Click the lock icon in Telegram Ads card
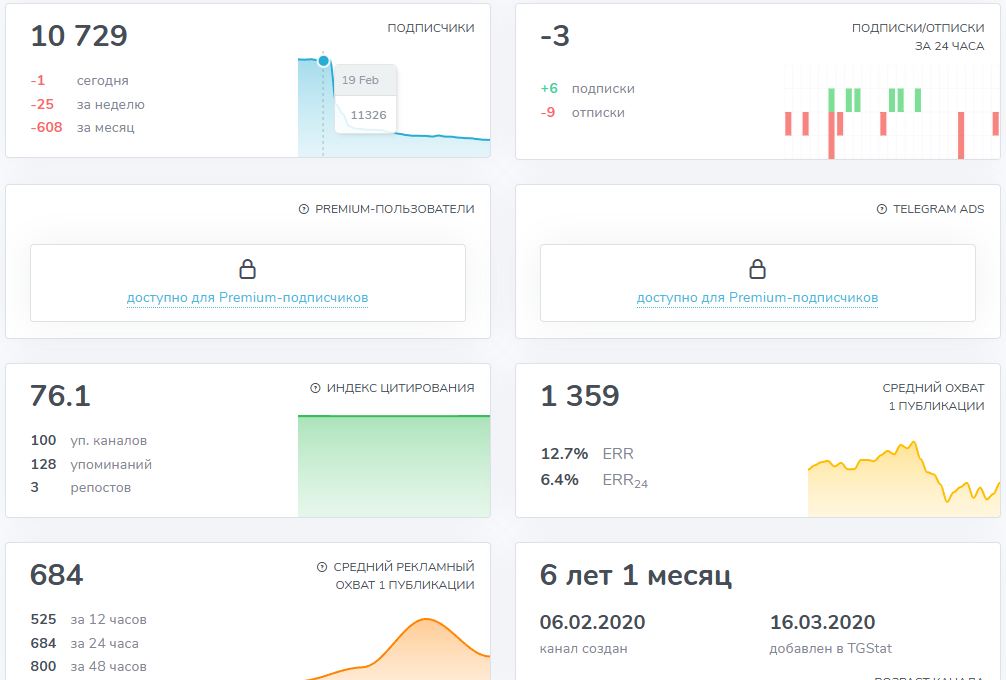 coord(757,269)
